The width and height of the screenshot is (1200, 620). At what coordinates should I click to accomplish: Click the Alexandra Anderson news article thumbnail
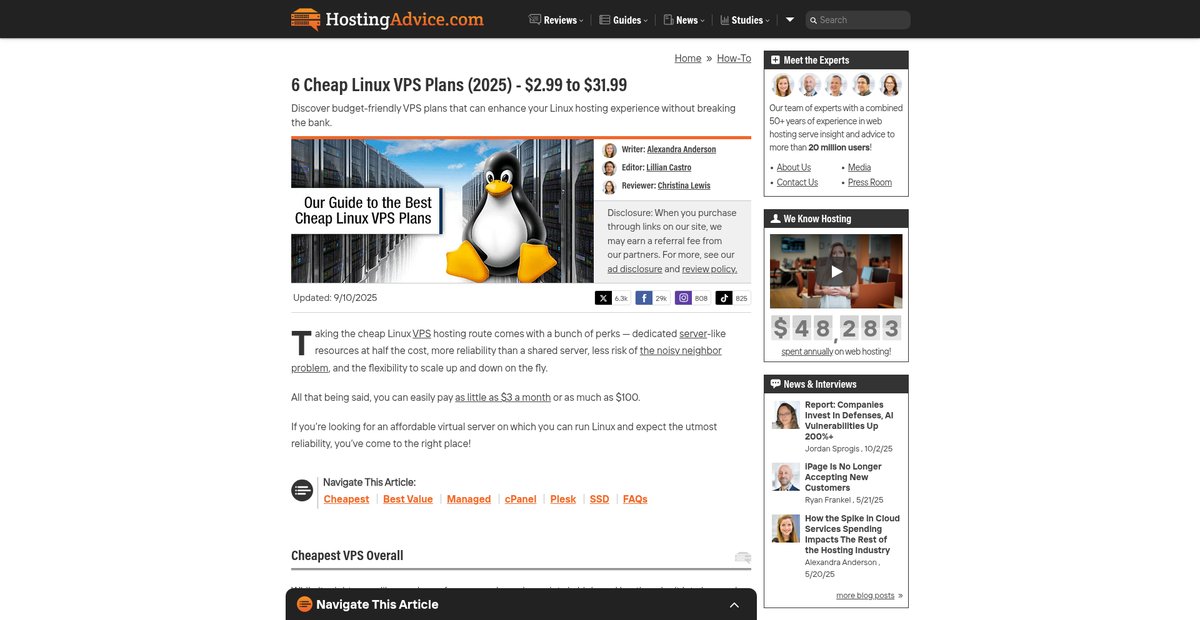(786, 529)
